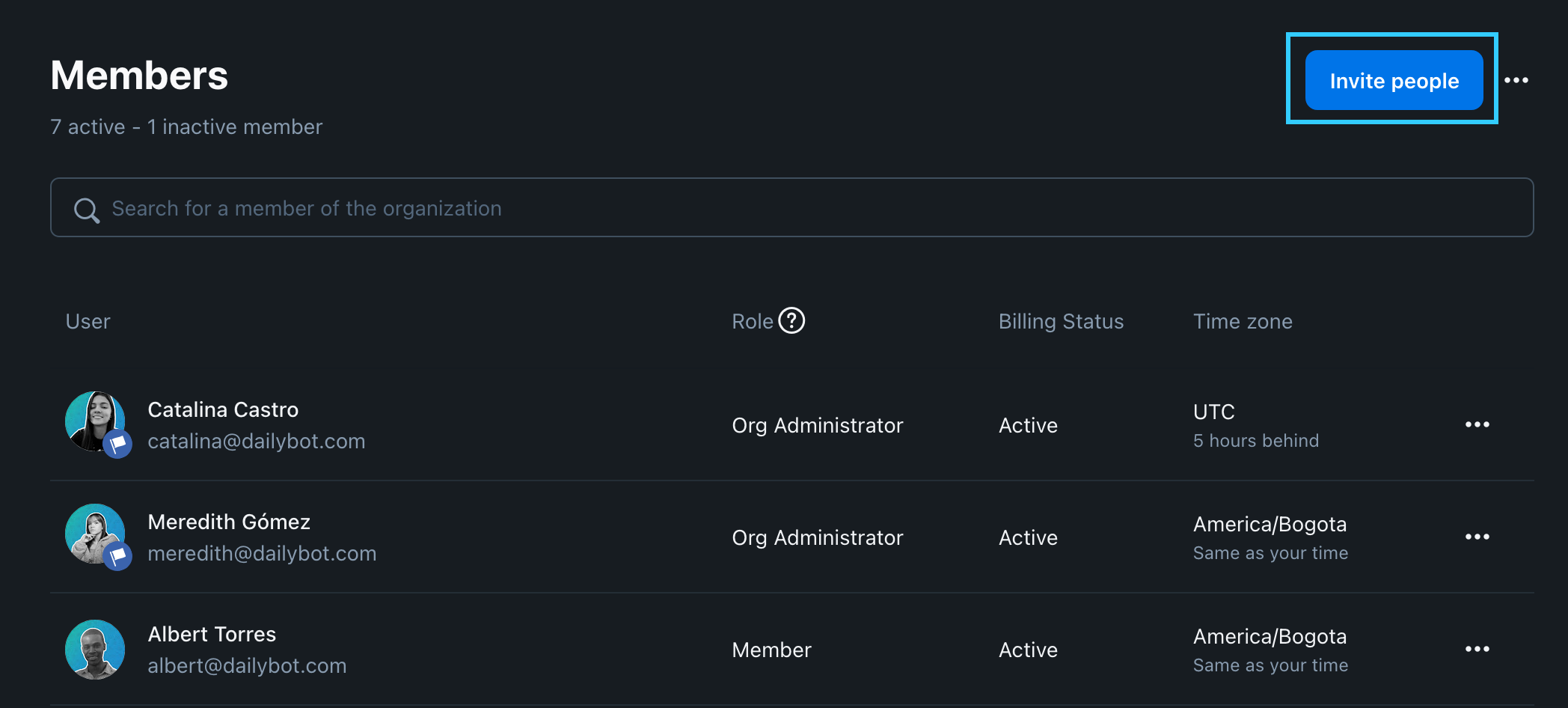
Task: Click the flag badge on Catalina's avatar
Action: click(x=117, y=444)
